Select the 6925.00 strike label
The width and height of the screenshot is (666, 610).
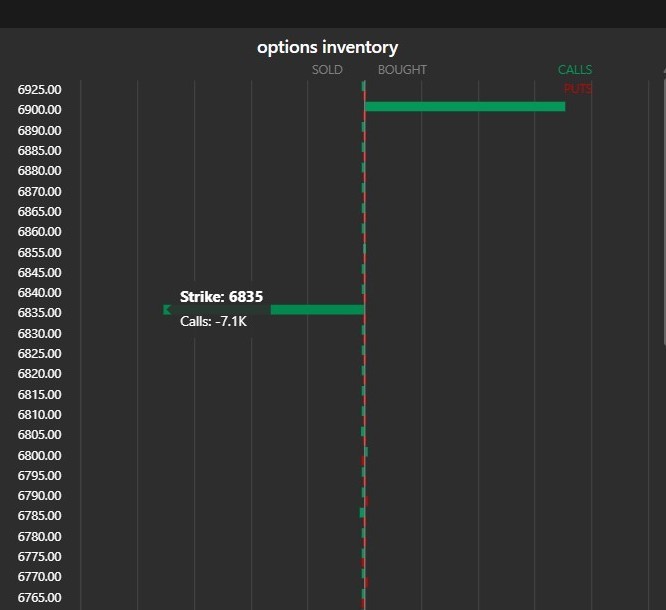click(x=40, y=90)
